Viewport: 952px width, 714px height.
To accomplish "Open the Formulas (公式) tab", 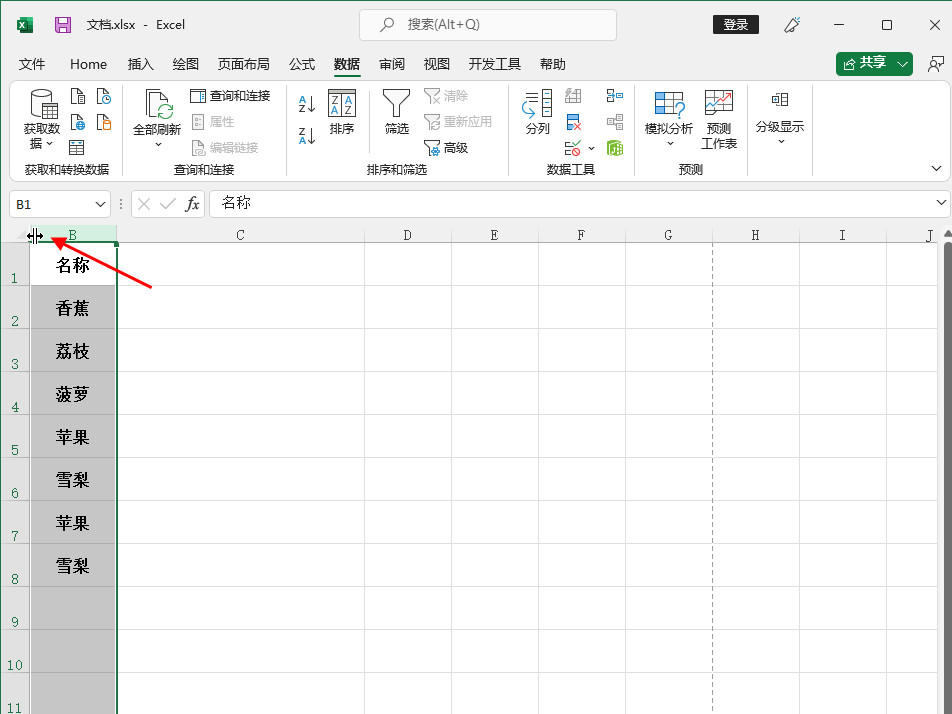I will click(302, 64).
